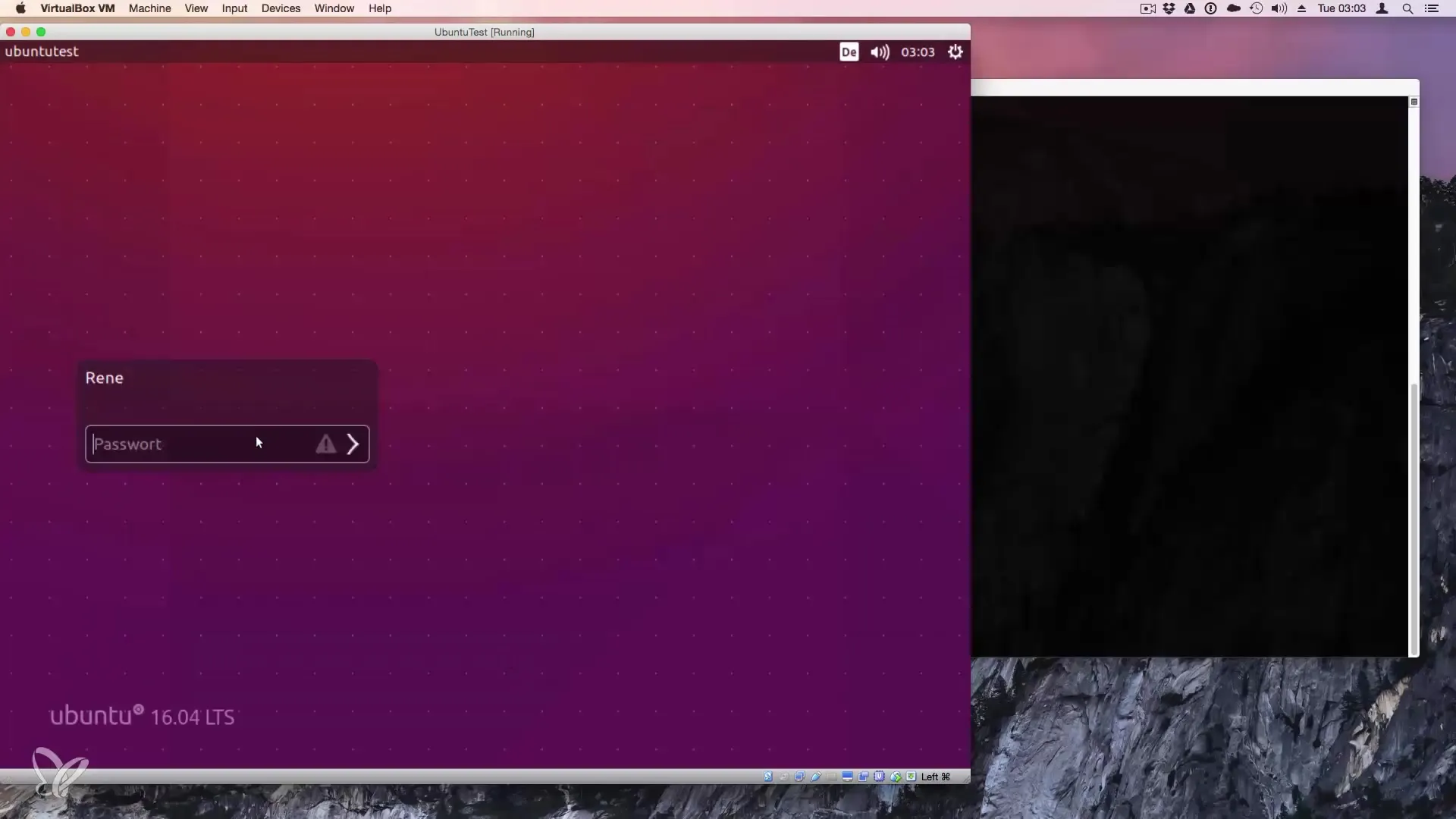
Task: Click the Left ⌘ host key label
Action: pyautogui.click(x=936, y=777)
